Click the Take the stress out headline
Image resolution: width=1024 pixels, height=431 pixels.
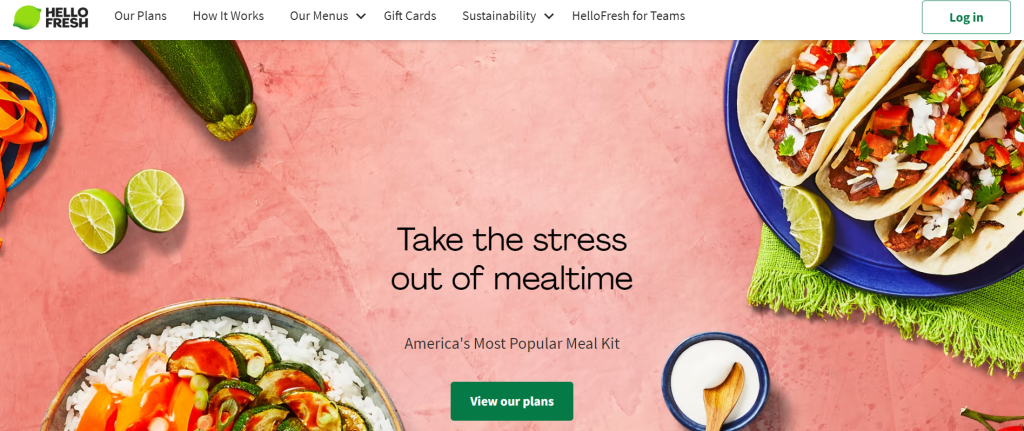512,258
